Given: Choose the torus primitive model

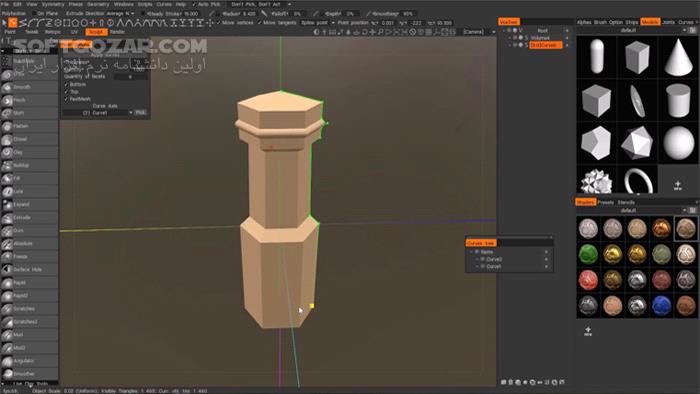Looking at the screenshot, I should [638, 180].
